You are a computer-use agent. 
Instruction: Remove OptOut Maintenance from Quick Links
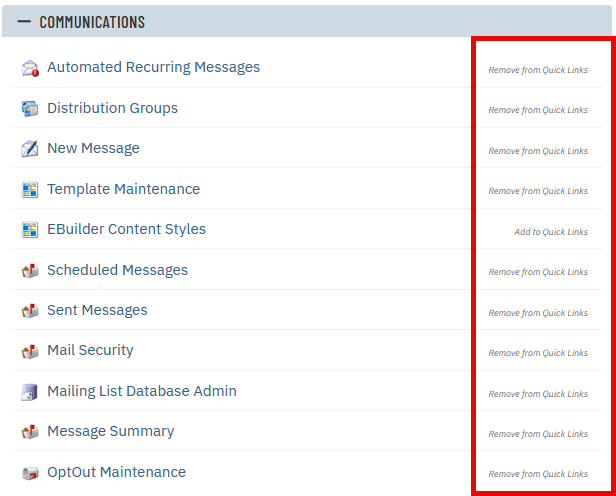click(x=538, y=474)
